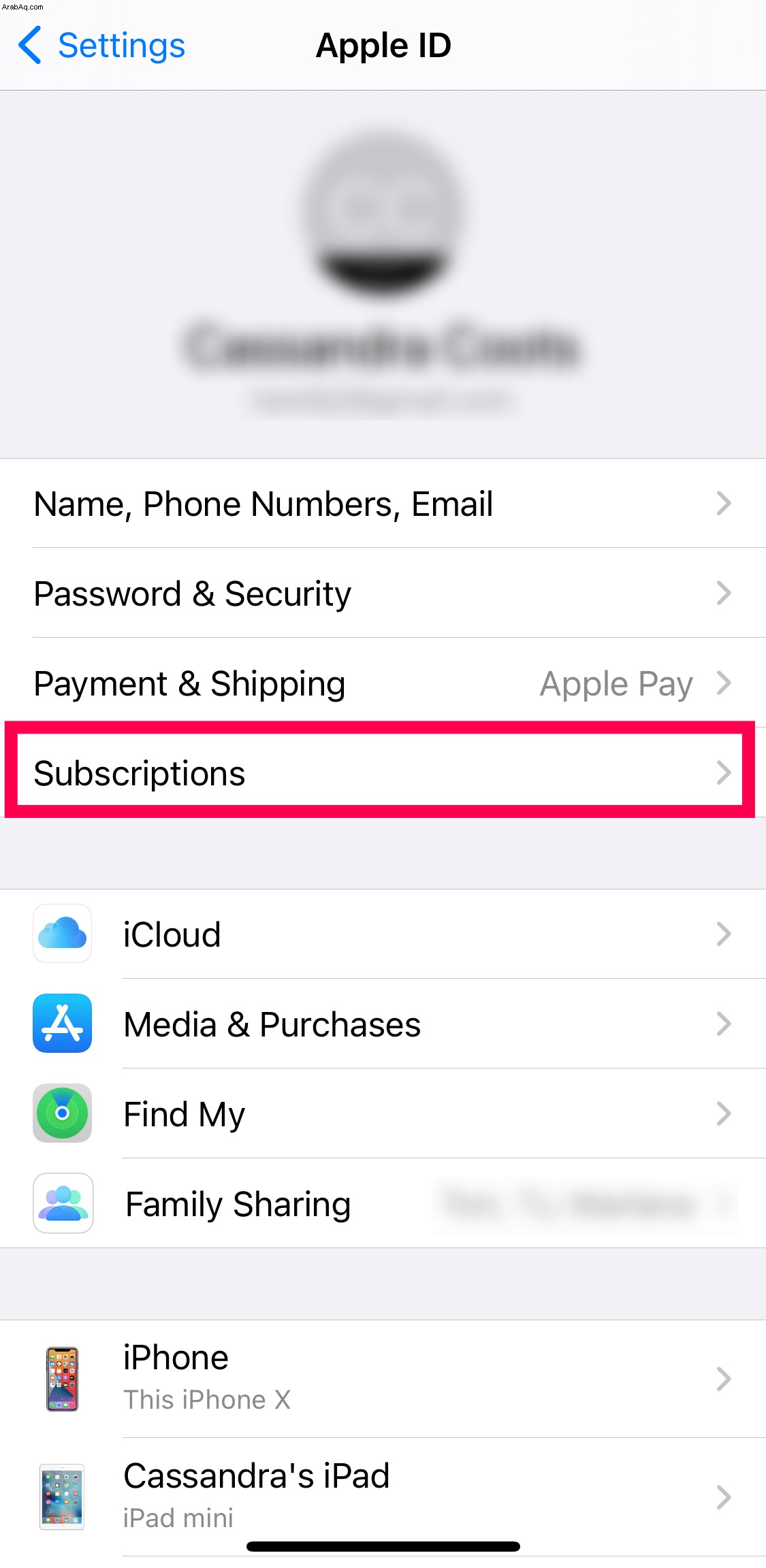Tap the home indicator bar
The image size is (766, 1568).
pos(383,1546)
